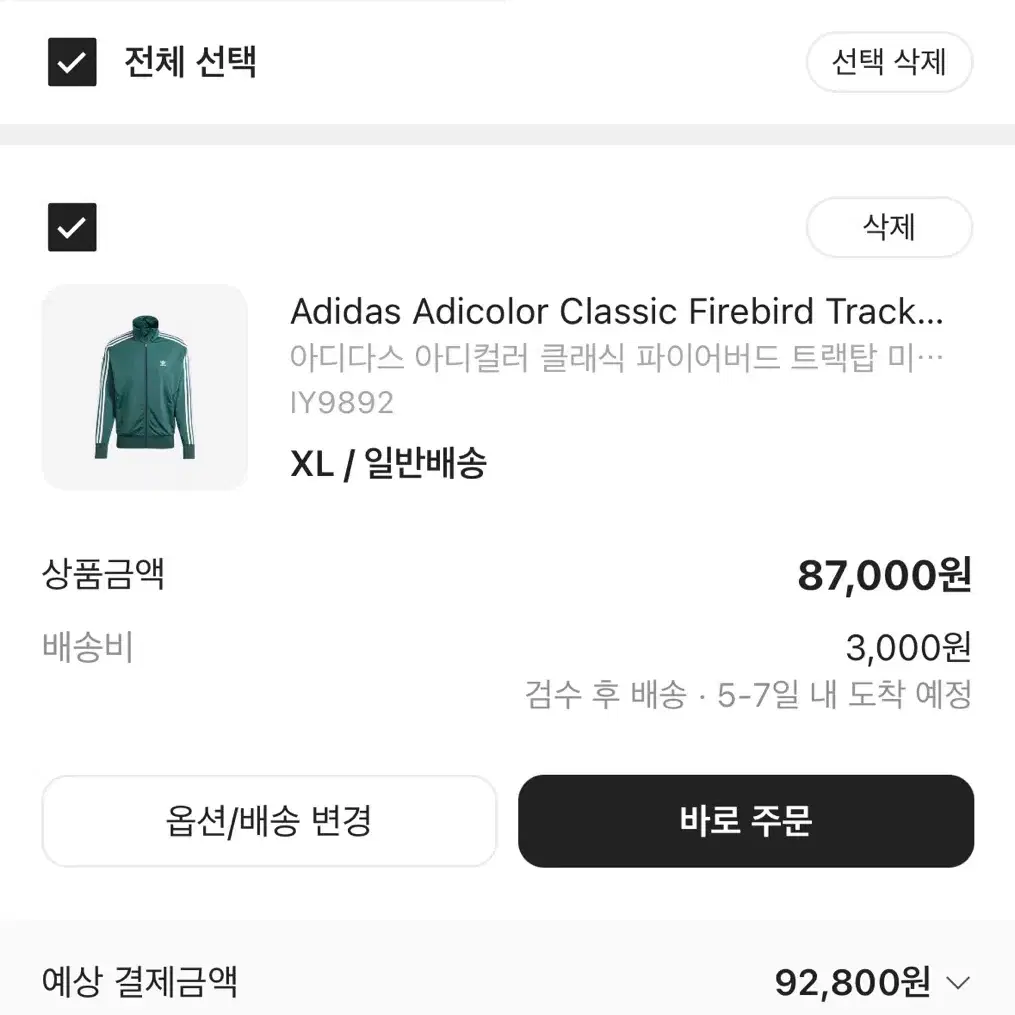Click the XL / 일반배송 option text
The width and height of the screenshot is (1015, 1015).
[x=388, y=463]
